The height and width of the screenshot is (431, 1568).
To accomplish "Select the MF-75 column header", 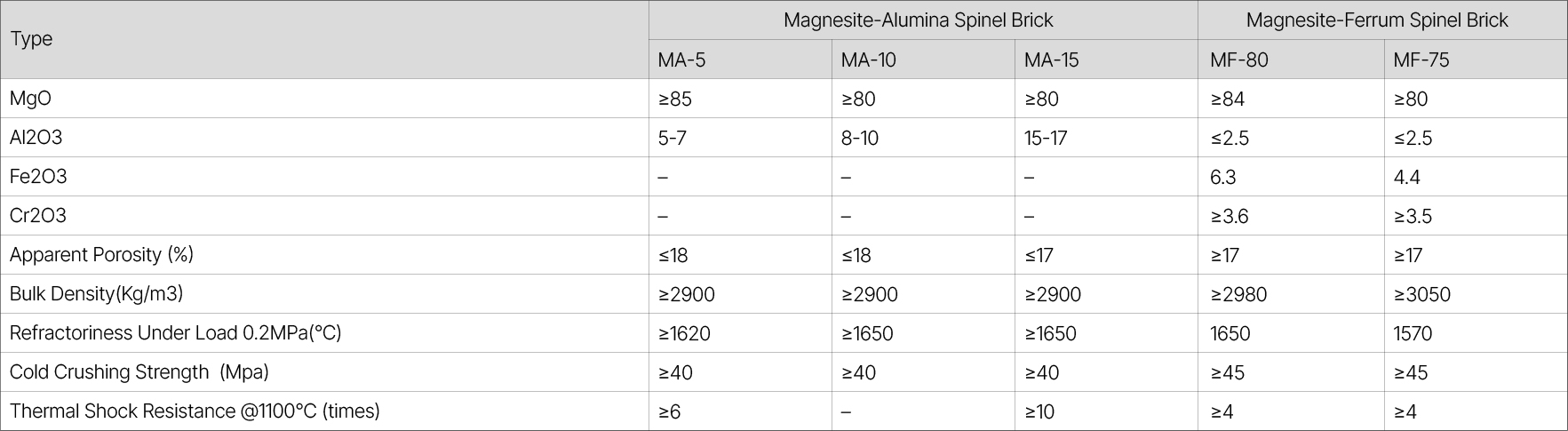I will pos(1421,60).
